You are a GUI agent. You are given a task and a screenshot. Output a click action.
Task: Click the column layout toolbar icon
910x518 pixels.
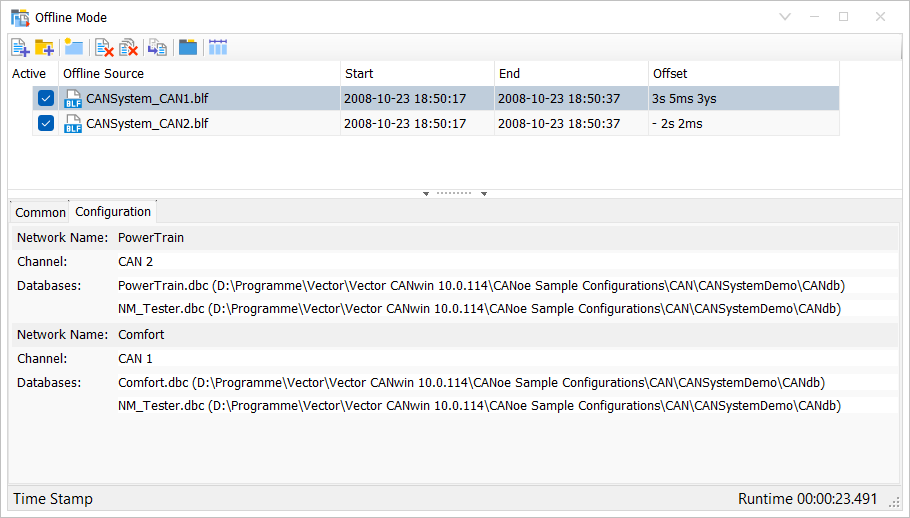[218, 47]
